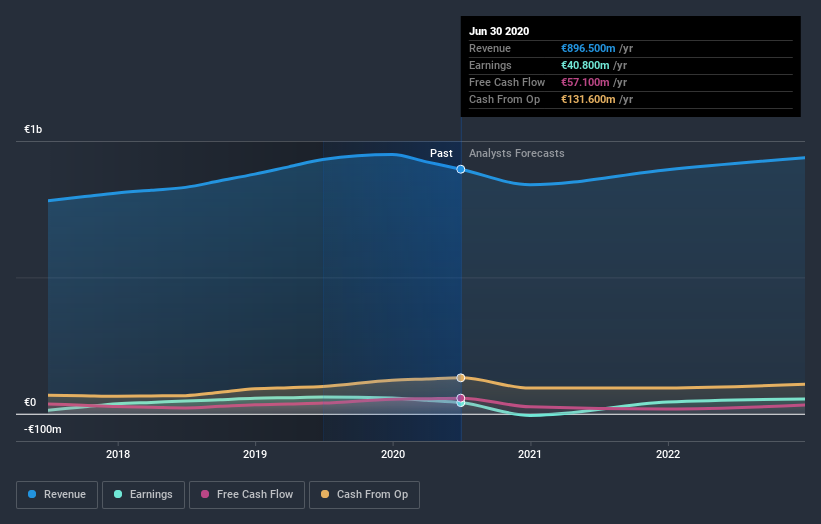Click the Earnings label in tooltip
This screenshot has width=821, height=524.
coord(490,65)
